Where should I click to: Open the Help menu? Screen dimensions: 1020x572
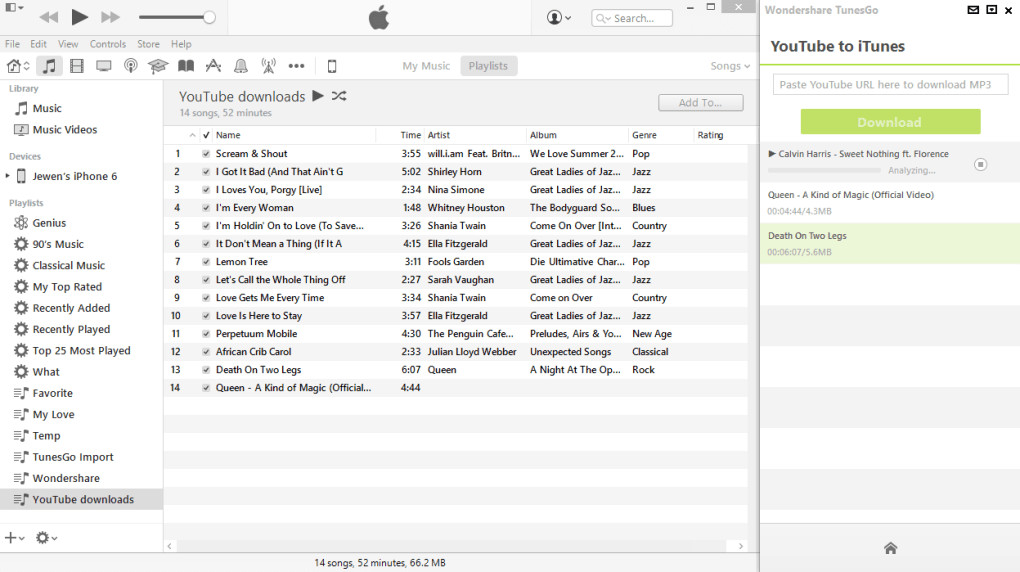tap(181, 44)
